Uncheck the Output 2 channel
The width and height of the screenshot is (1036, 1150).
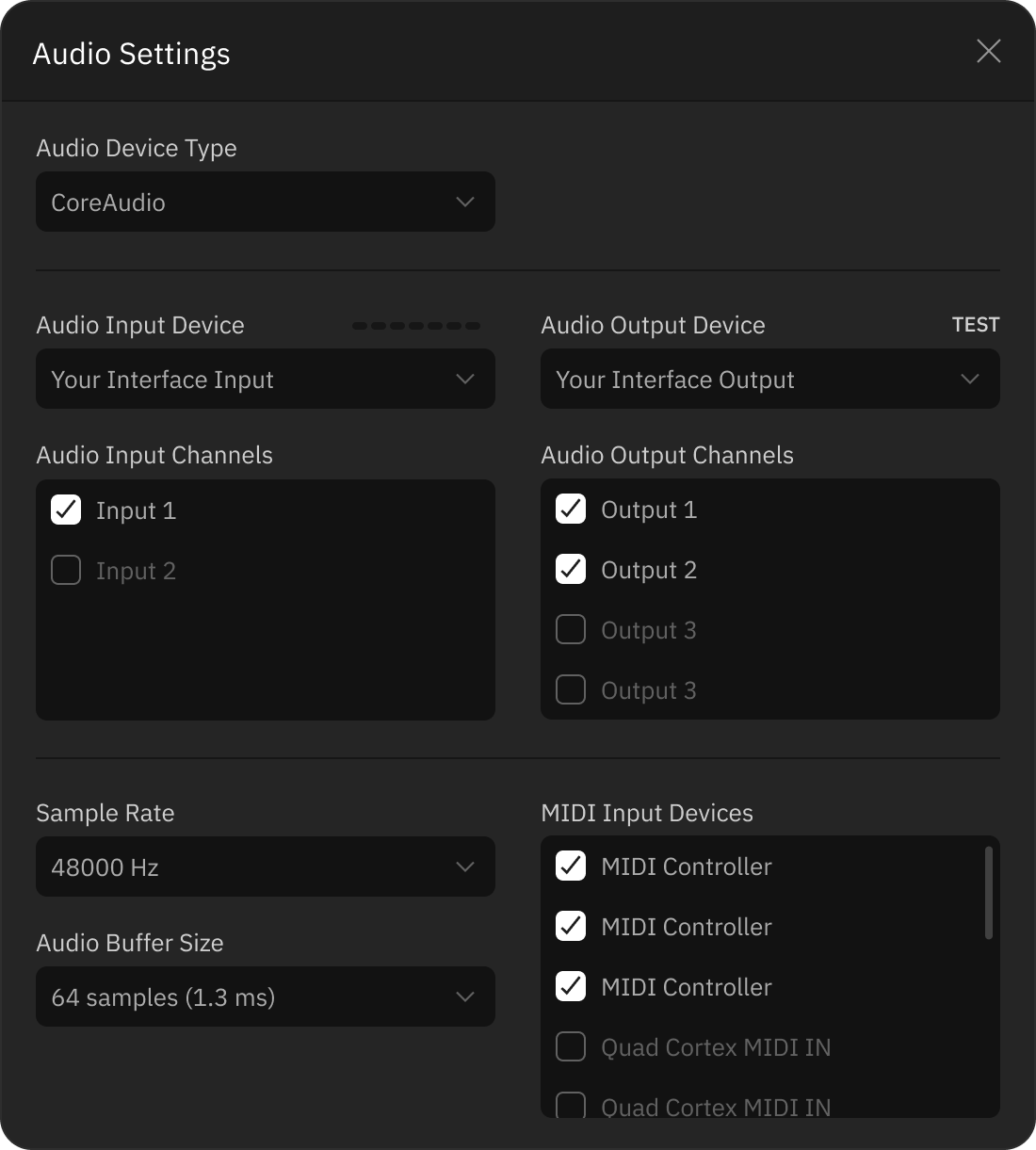click(x=570, y=569)
